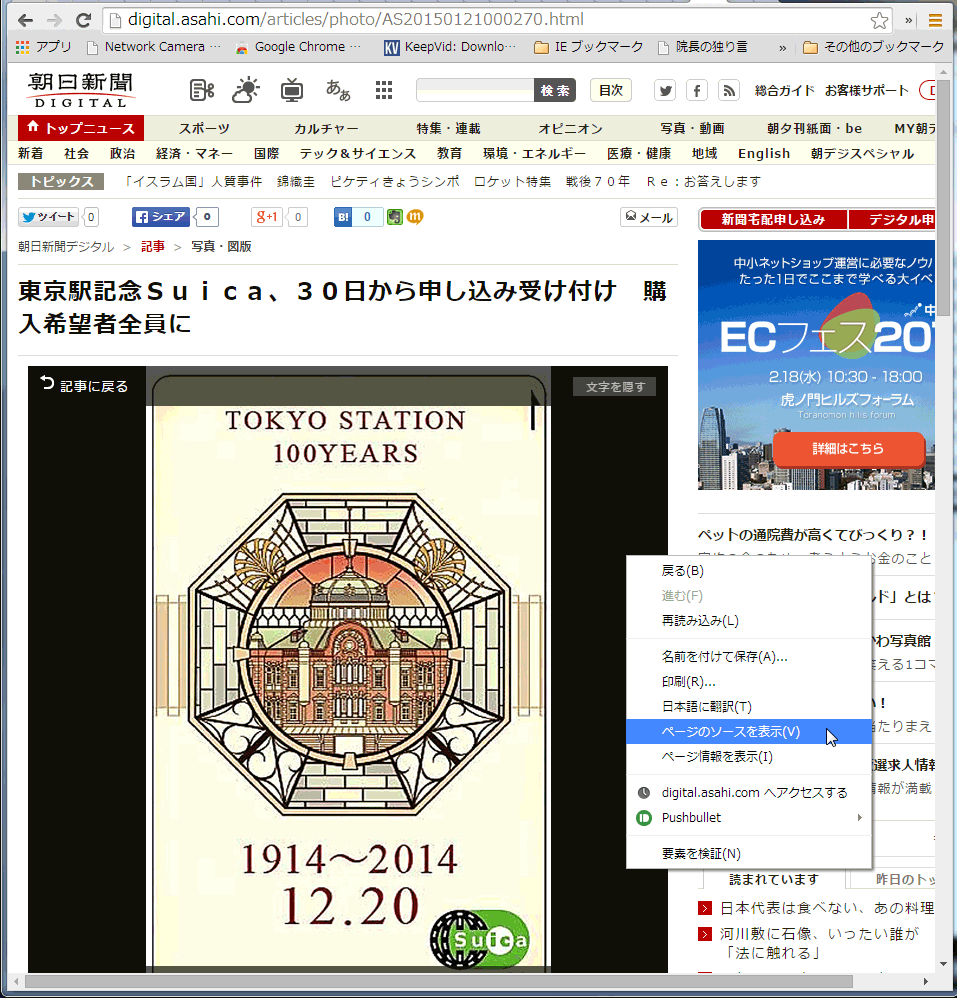Click the 文字を隠す button
The height and width of the screenshot is (998, 957).
(615, 386)
